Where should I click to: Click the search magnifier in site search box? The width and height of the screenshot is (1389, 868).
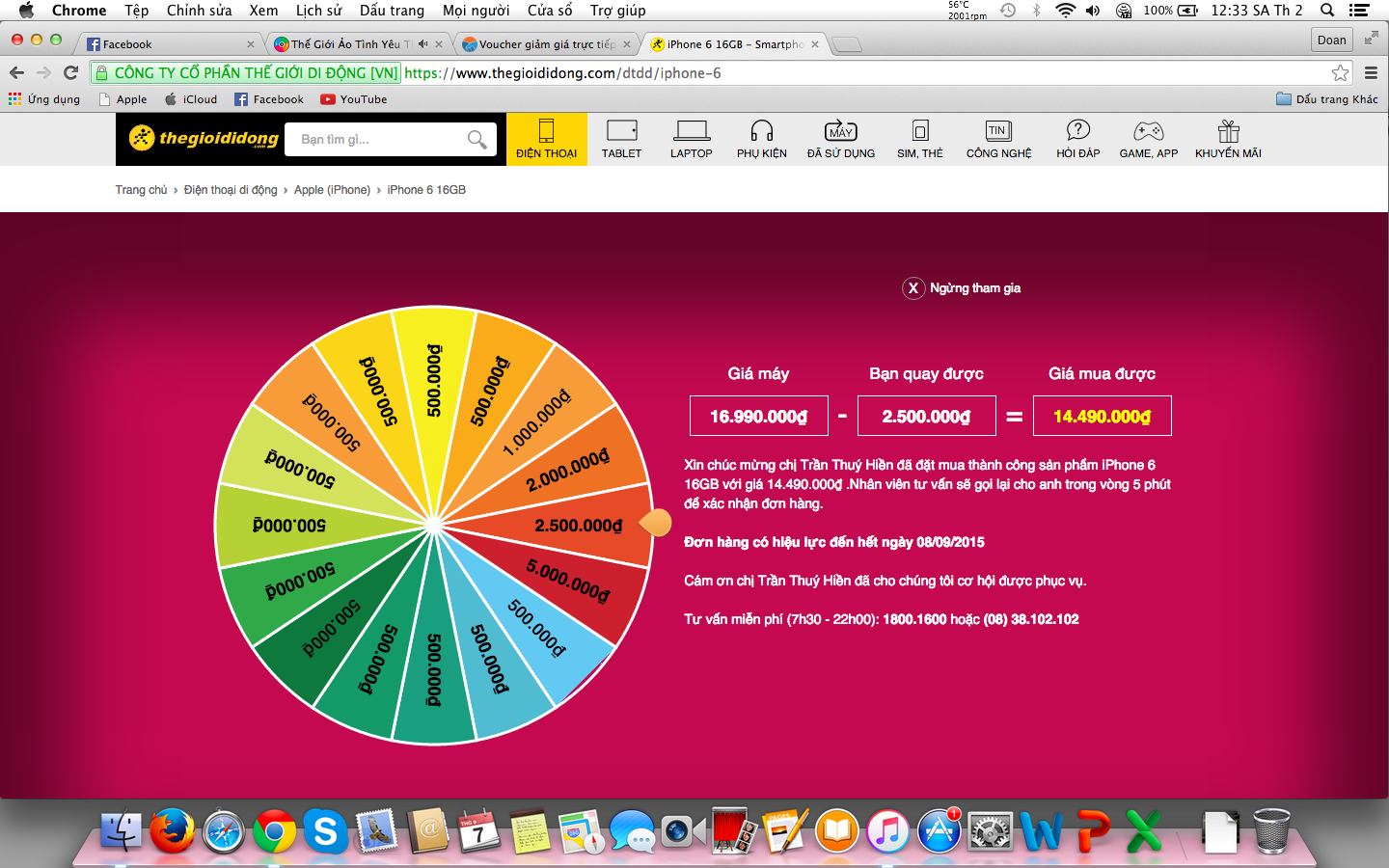point(477,140)
